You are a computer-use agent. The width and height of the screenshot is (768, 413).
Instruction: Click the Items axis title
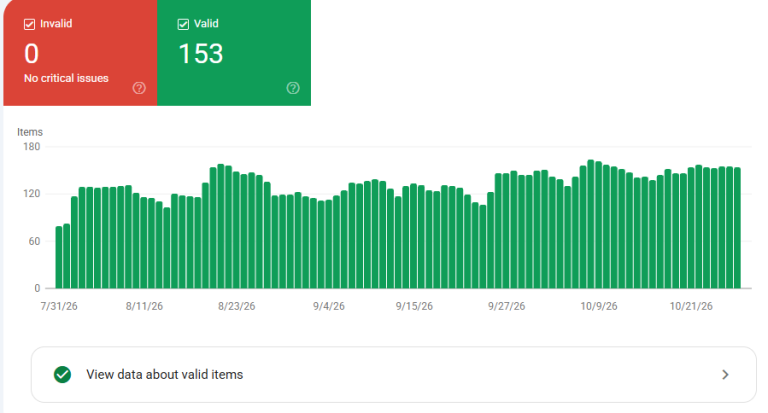30,132
